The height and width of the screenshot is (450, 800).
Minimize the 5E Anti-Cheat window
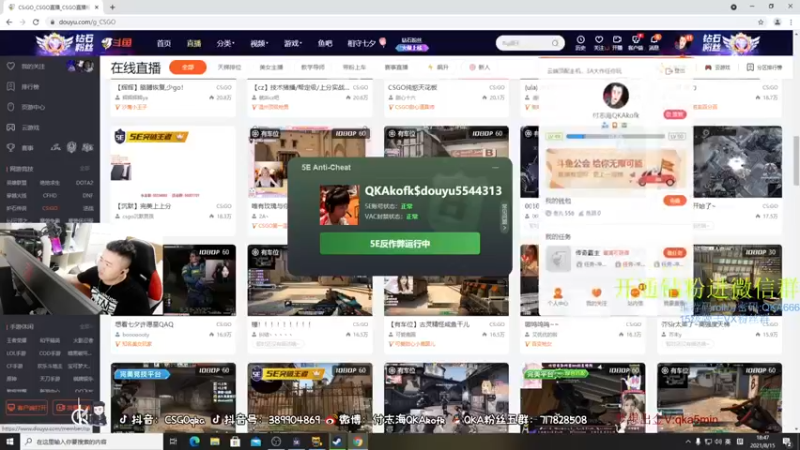click(495, 167)
